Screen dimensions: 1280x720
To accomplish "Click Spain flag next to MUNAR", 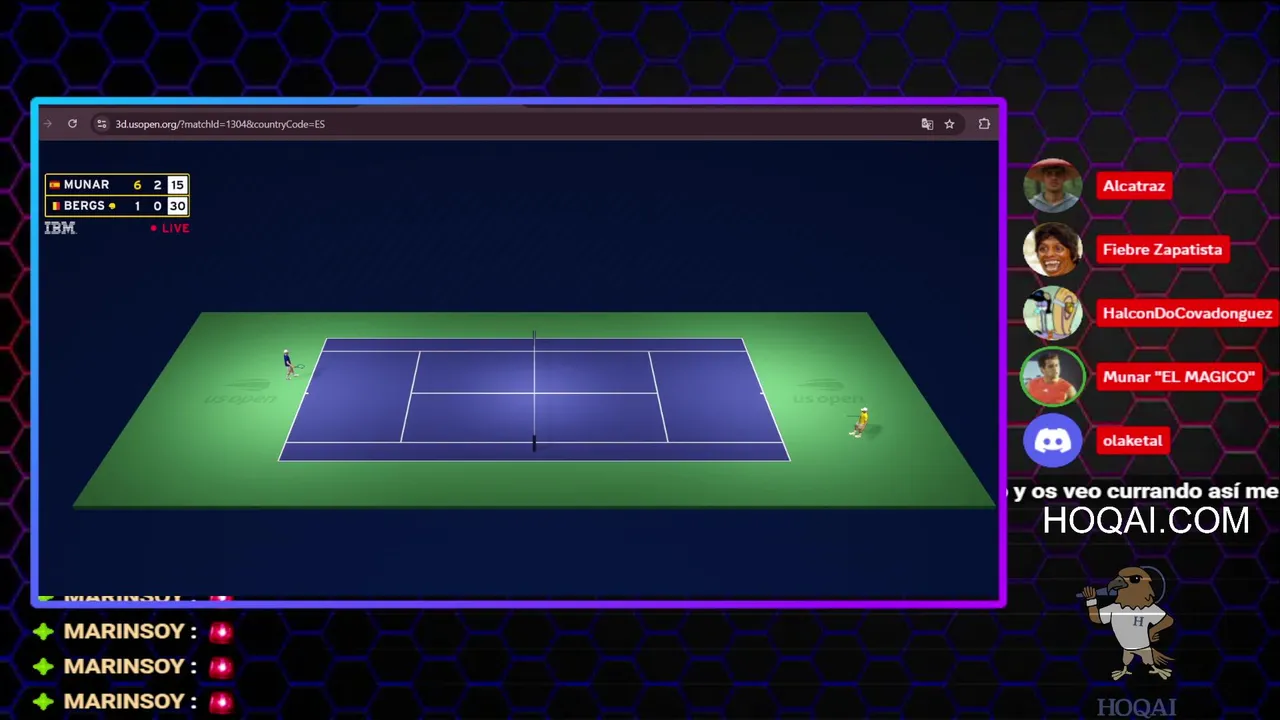I will [x=54, y=185].
